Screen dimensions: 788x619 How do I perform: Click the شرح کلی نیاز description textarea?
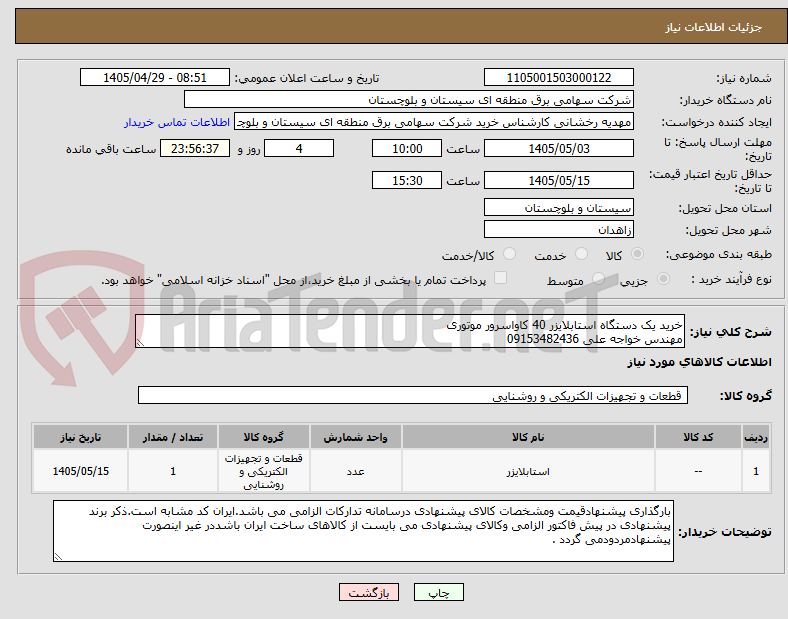pos(410,332)
